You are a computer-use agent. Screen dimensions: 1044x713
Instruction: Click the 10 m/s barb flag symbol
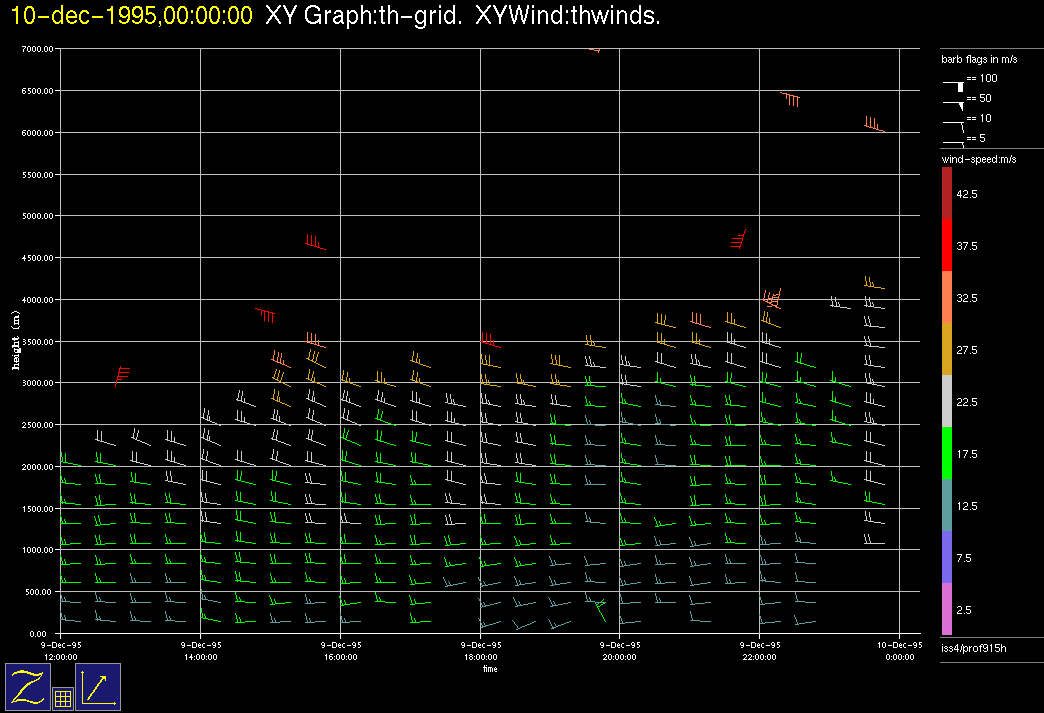pos(953,123)
